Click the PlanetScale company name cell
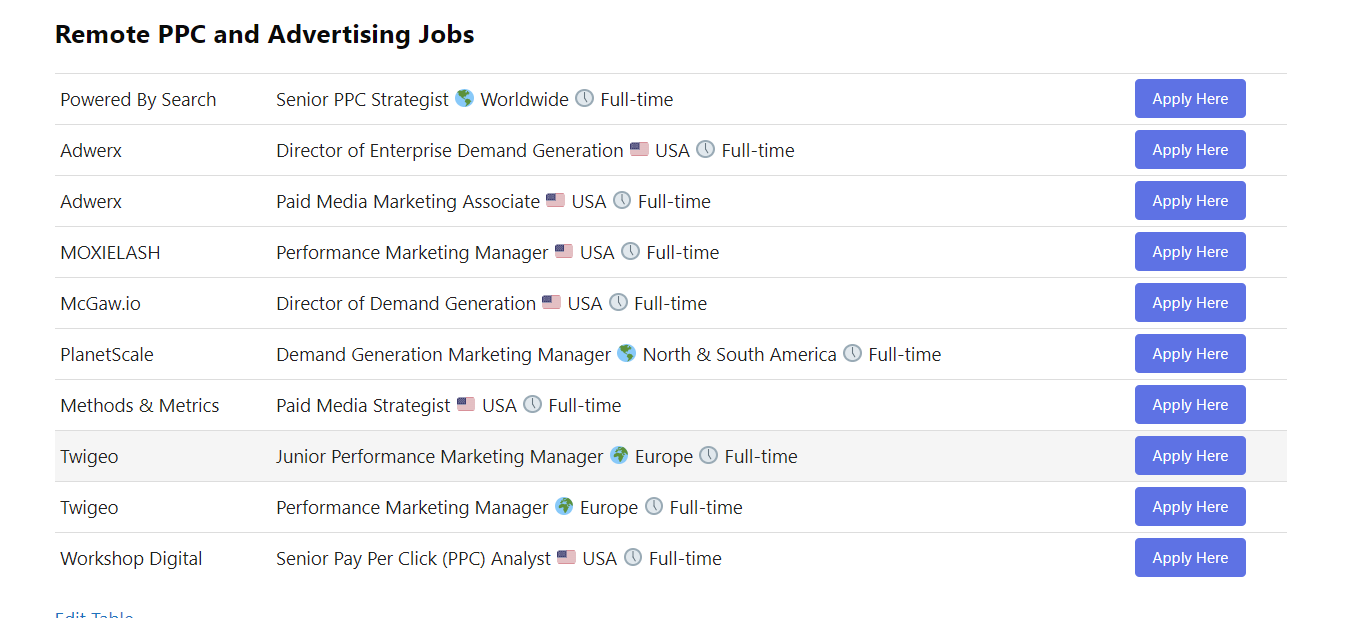 coord(107,355)
